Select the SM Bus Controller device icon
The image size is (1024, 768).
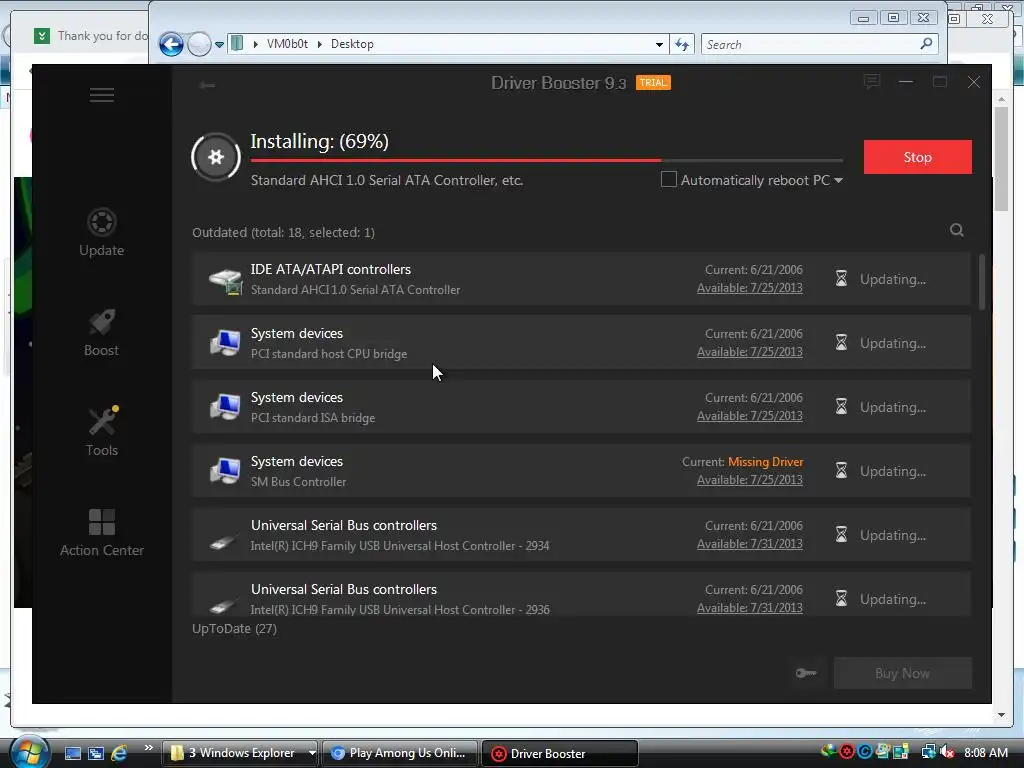pyautogui.click(x=225, y=471)
